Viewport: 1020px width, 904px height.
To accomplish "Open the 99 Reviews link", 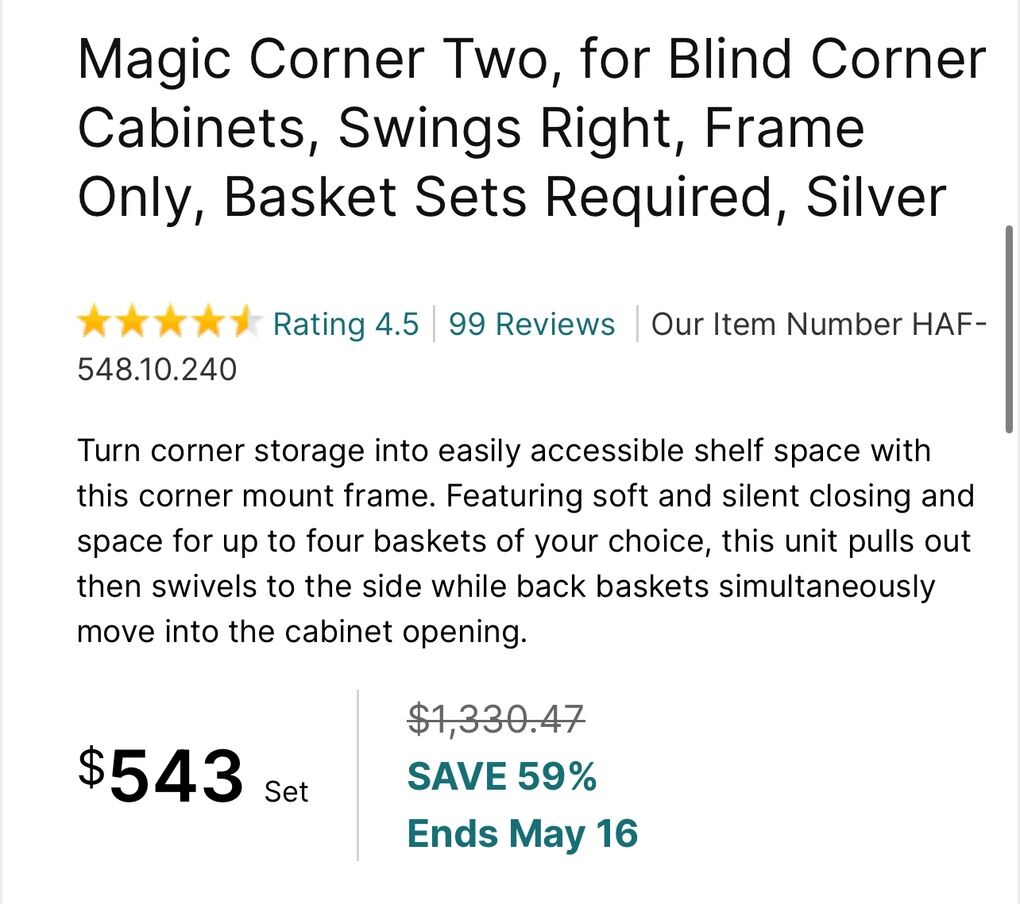I will pos(531,324).
